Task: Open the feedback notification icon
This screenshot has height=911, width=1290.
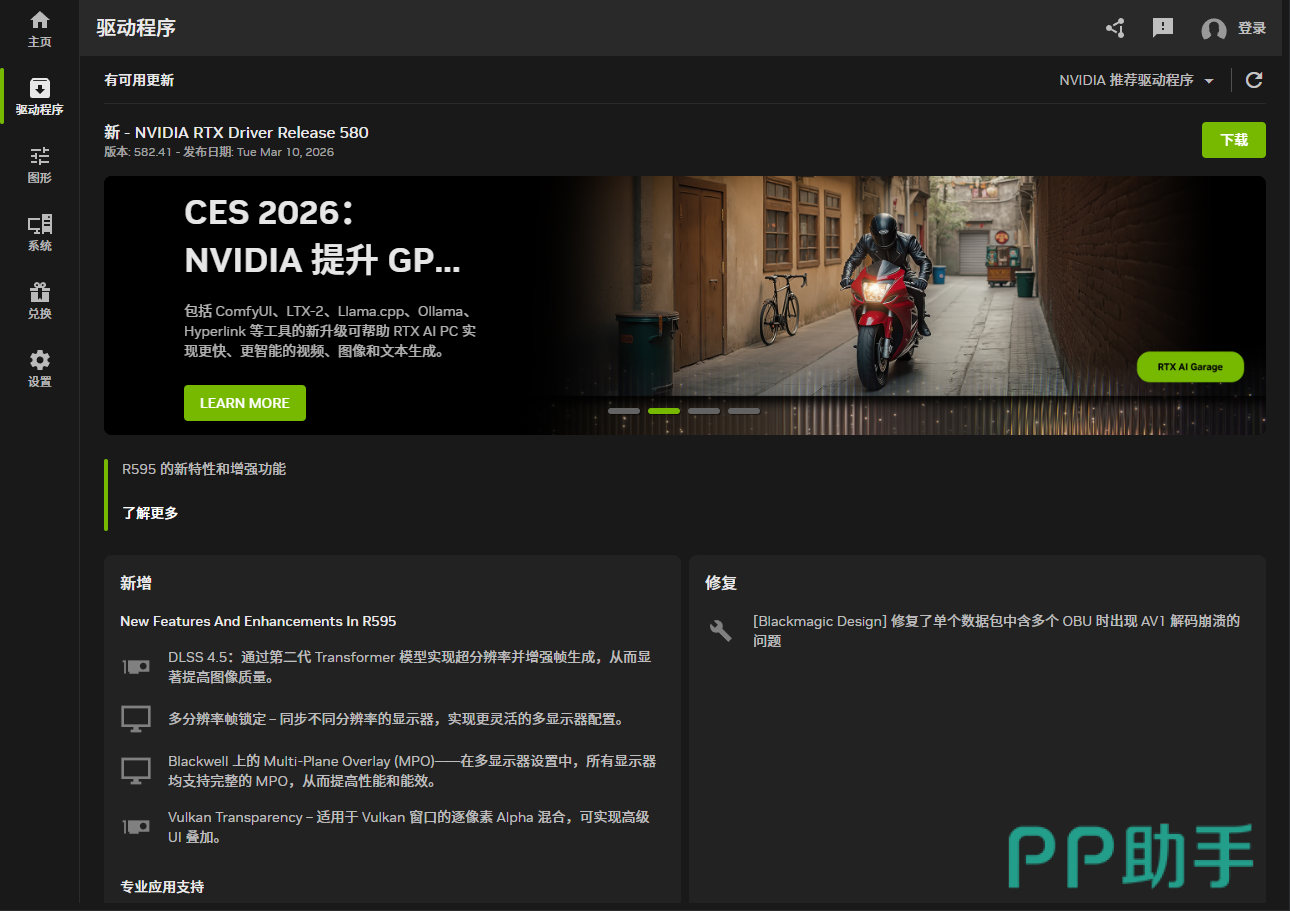Action: pos(1162,28)
